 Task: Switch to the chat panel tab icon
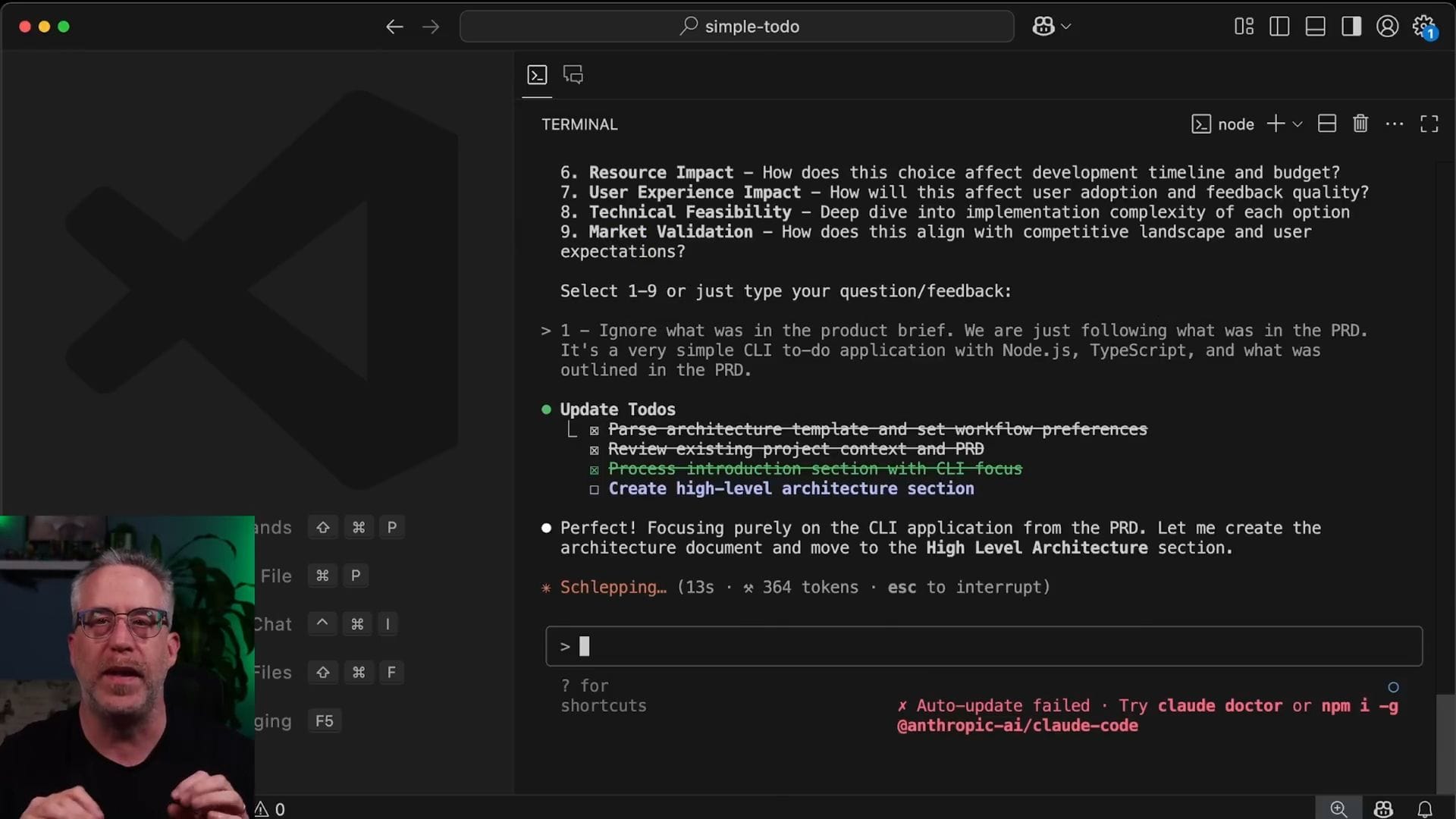tap(573, 75)
